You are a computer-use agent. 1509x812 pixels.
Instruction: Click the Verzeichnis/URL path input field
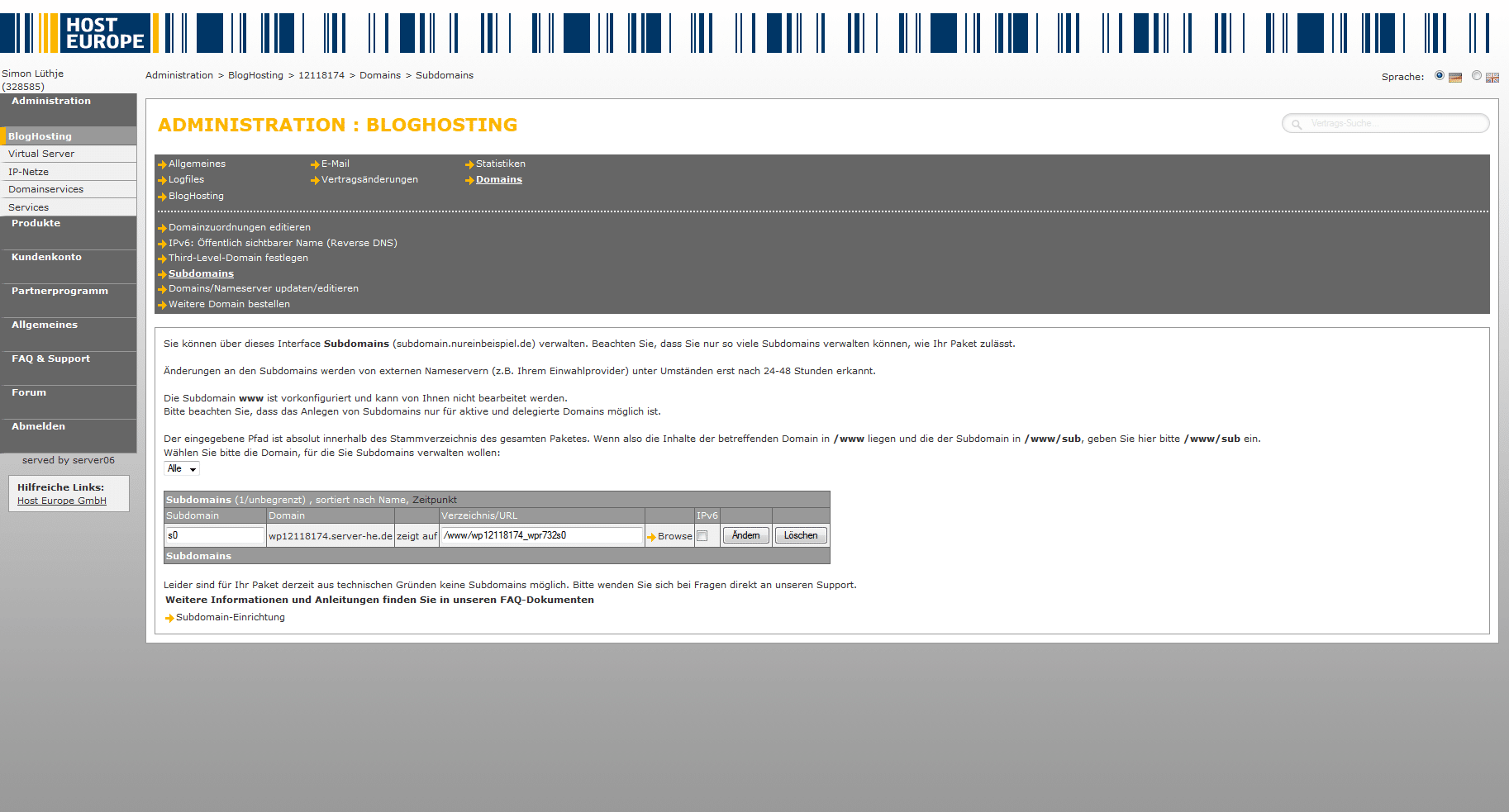(x=541, y=536)
